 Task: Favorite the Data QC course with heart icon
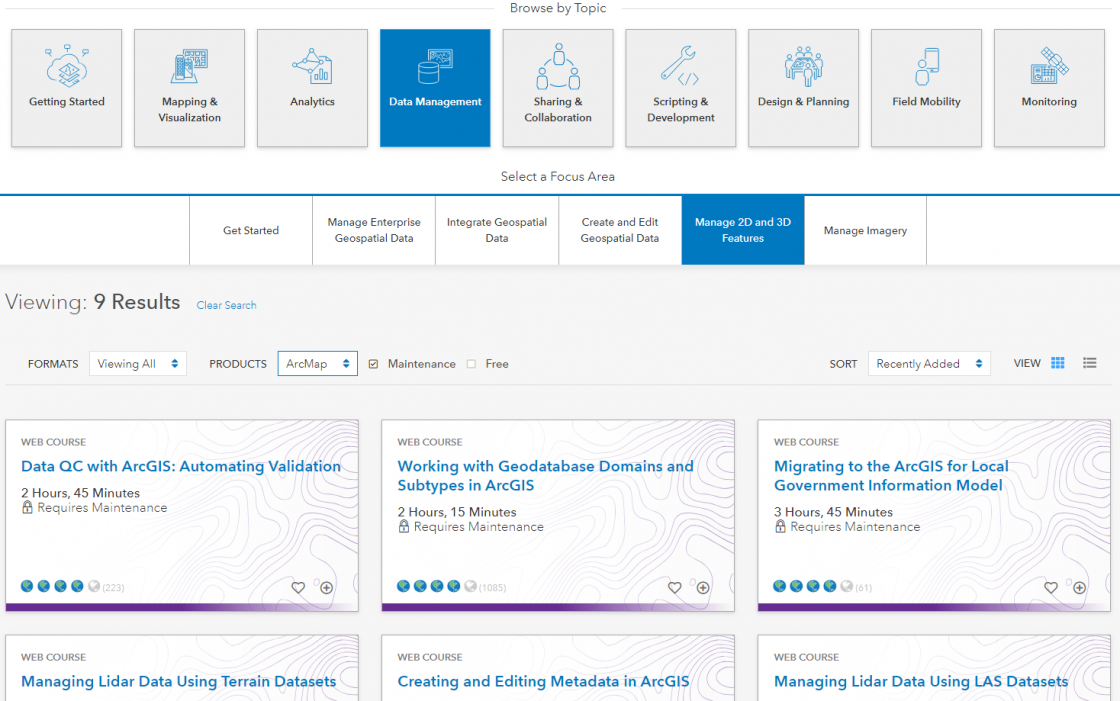298,588
